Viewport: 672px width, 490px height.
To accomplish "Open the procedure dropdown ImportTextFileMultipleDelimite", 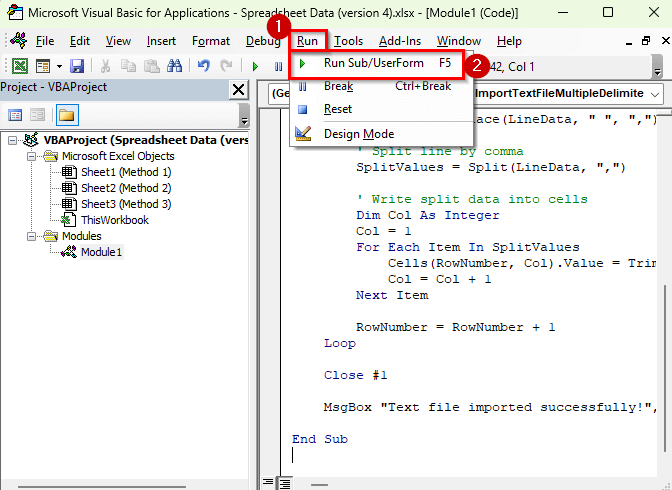I will (x=654, y=94).
